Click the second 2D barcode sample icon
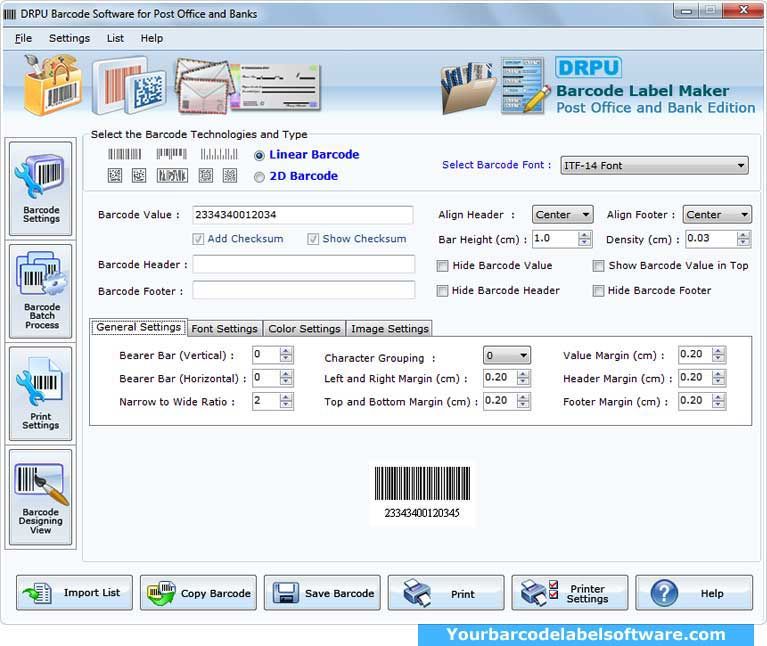Image resolution: width=767 pixels, height=646 pixels. [139, 176]
